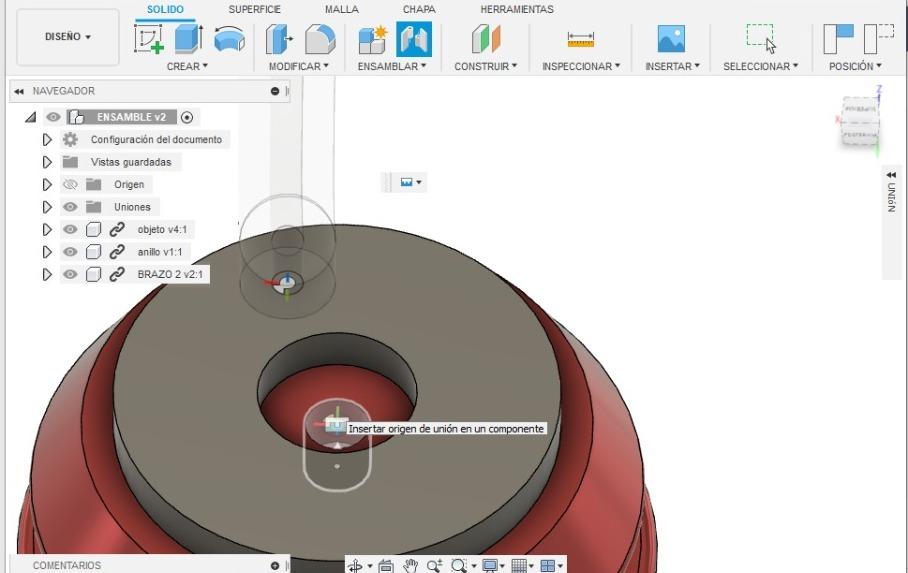908x573 pixels.
Task: Select the Measure ruler icon
Action: (581, 39)
